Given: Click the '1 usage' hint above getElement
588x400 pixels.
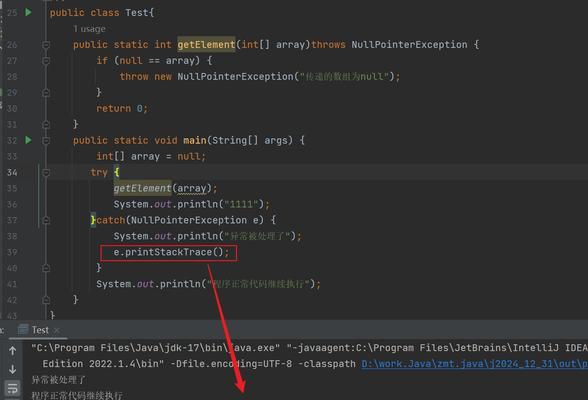Looking at the screenshot, I should tap(89, 29).
